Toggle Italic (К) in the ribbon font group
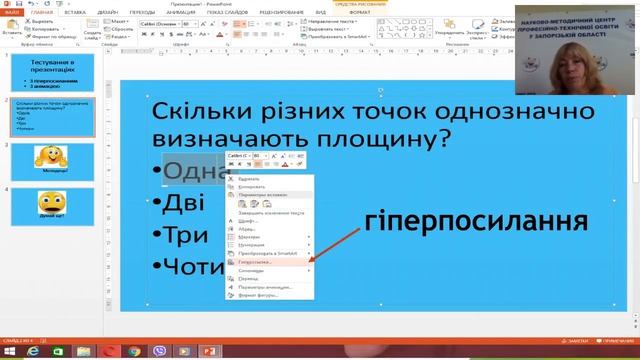640x360 pixels. coord(153,35)
